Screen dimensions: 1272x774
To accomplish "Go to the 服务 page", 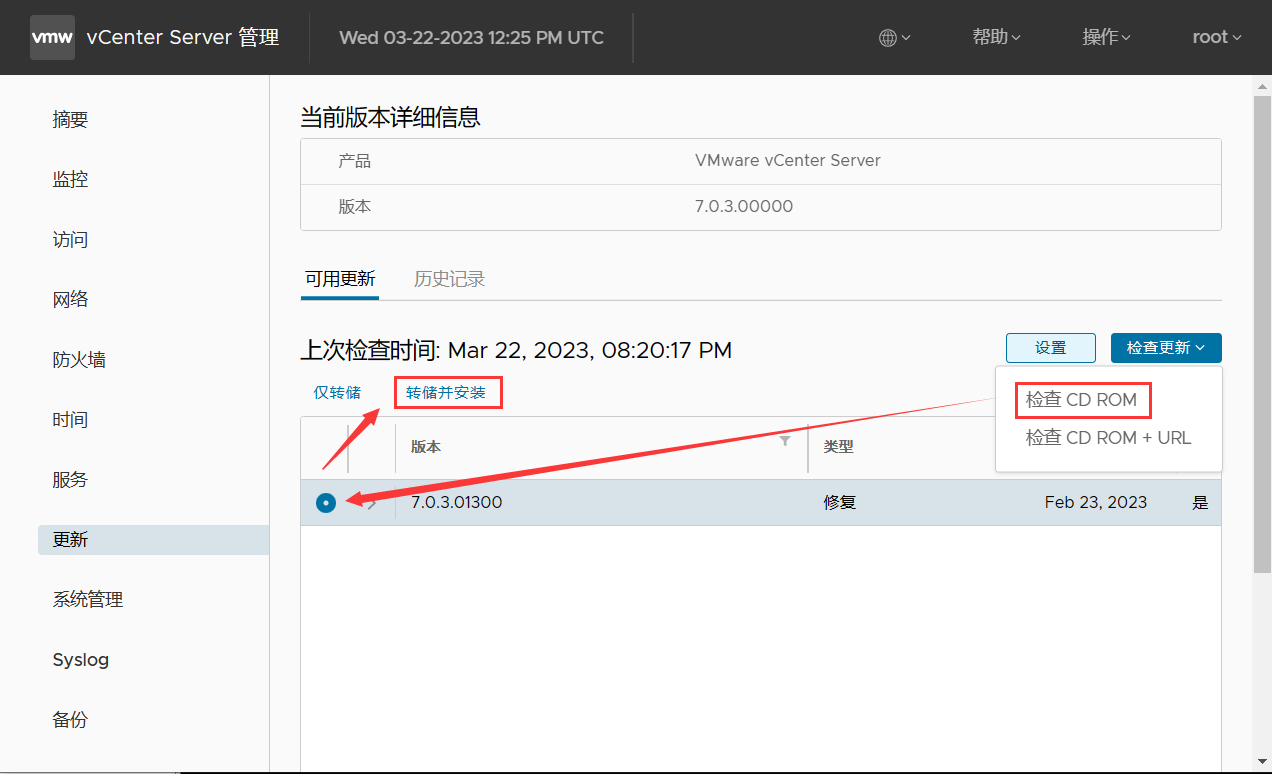I will click(x=70, y=479).
